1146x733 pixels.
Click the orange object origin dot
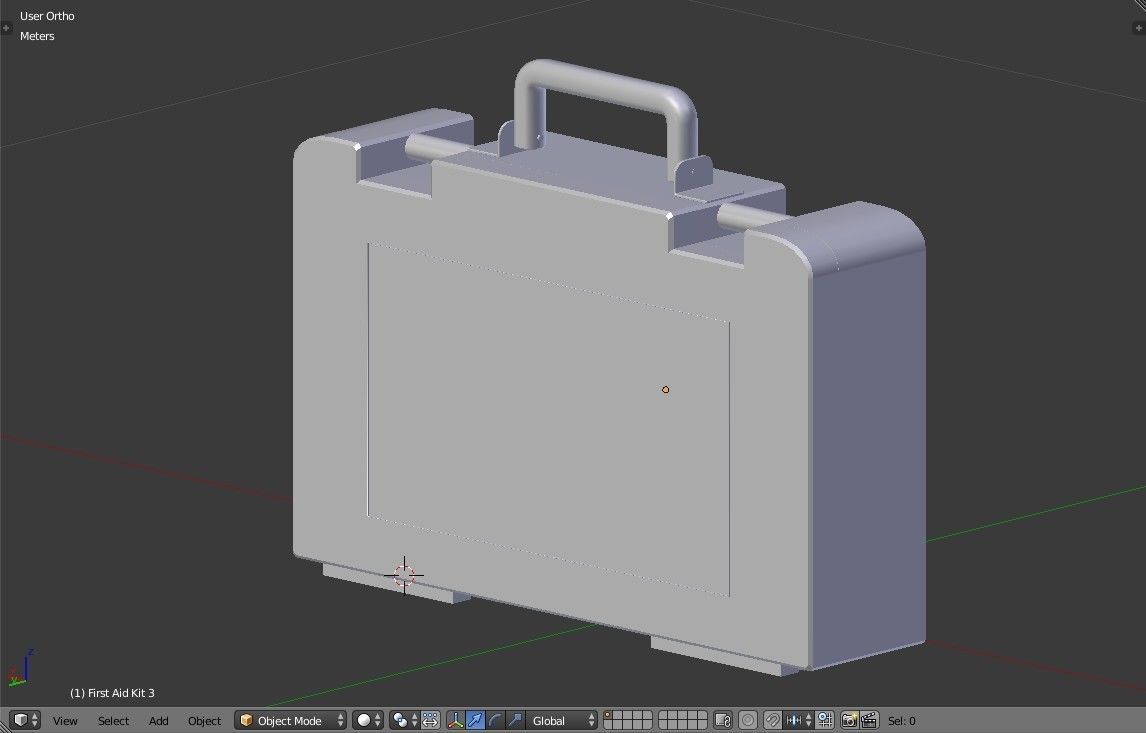tap(665, 390)
